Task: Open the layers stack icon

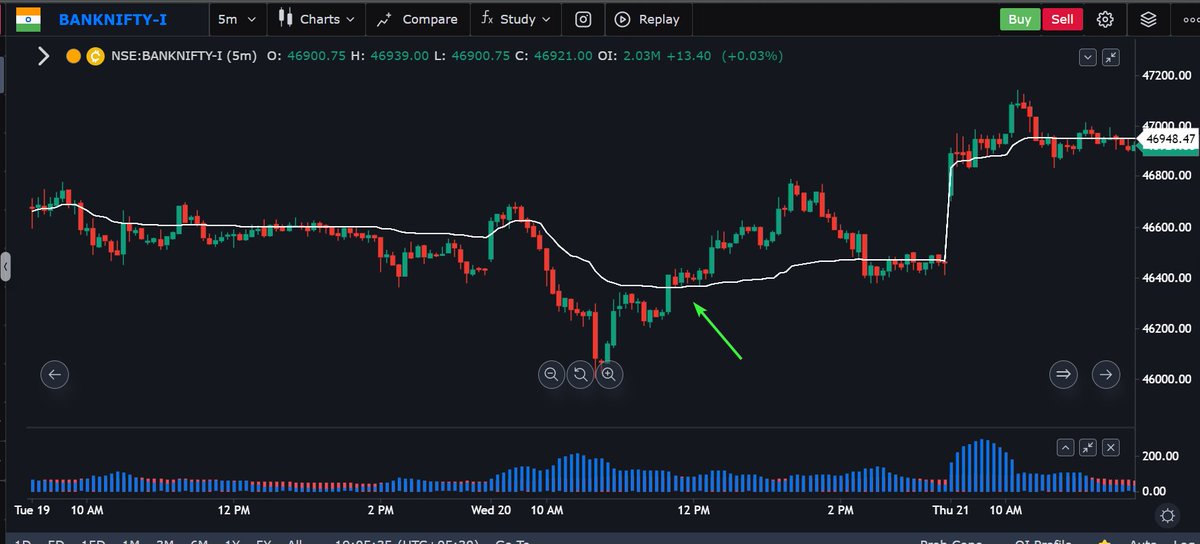Action: (x=1148, y=19)
